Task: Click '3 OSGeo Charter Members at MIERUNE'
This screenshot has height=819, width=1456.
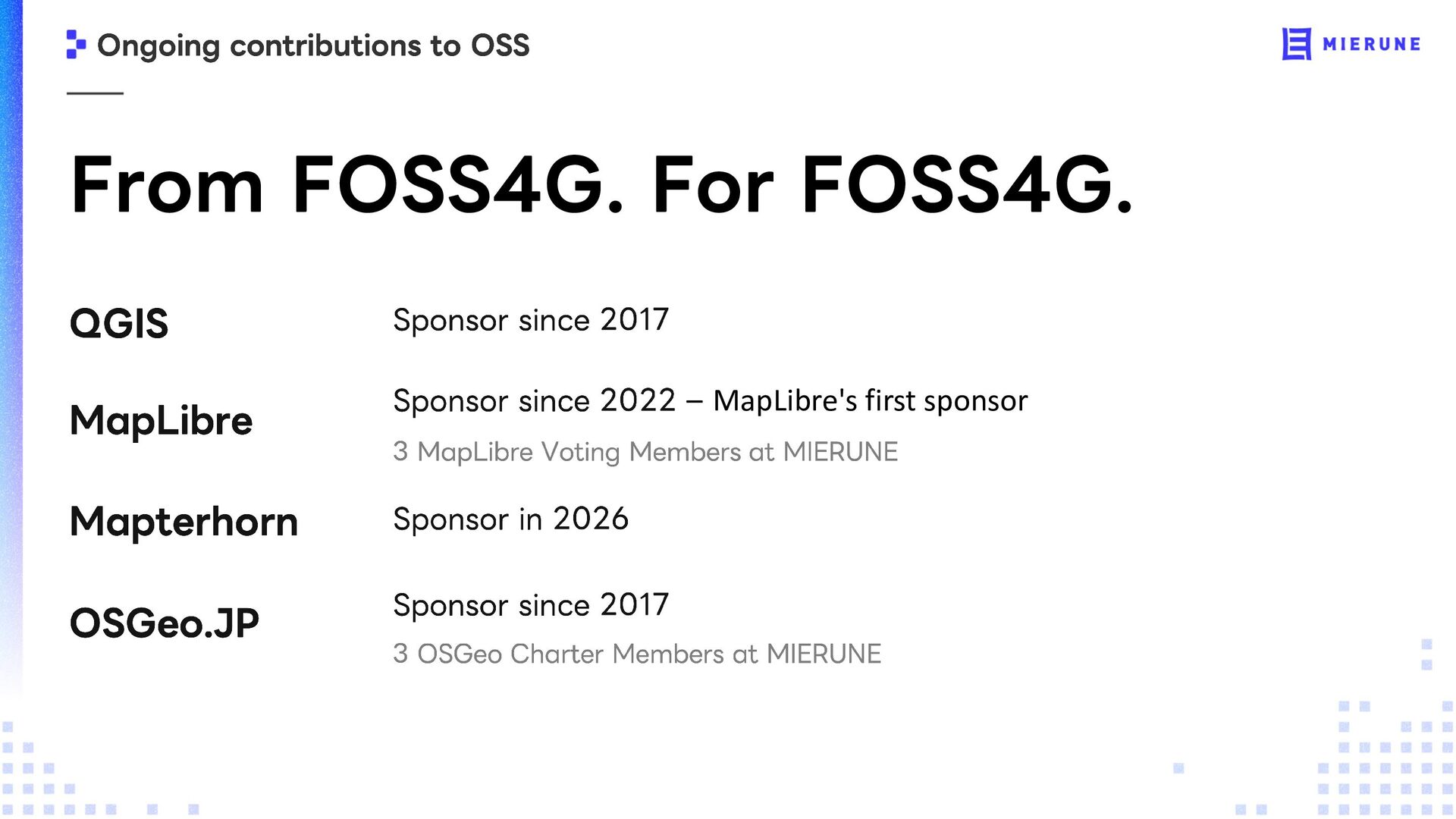Action: pos(637,654)
